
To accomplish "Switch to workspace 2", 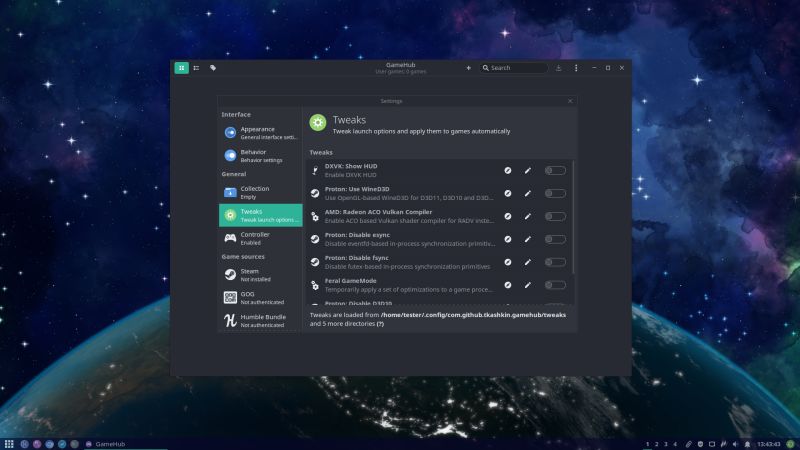I will tap(657, 444).
